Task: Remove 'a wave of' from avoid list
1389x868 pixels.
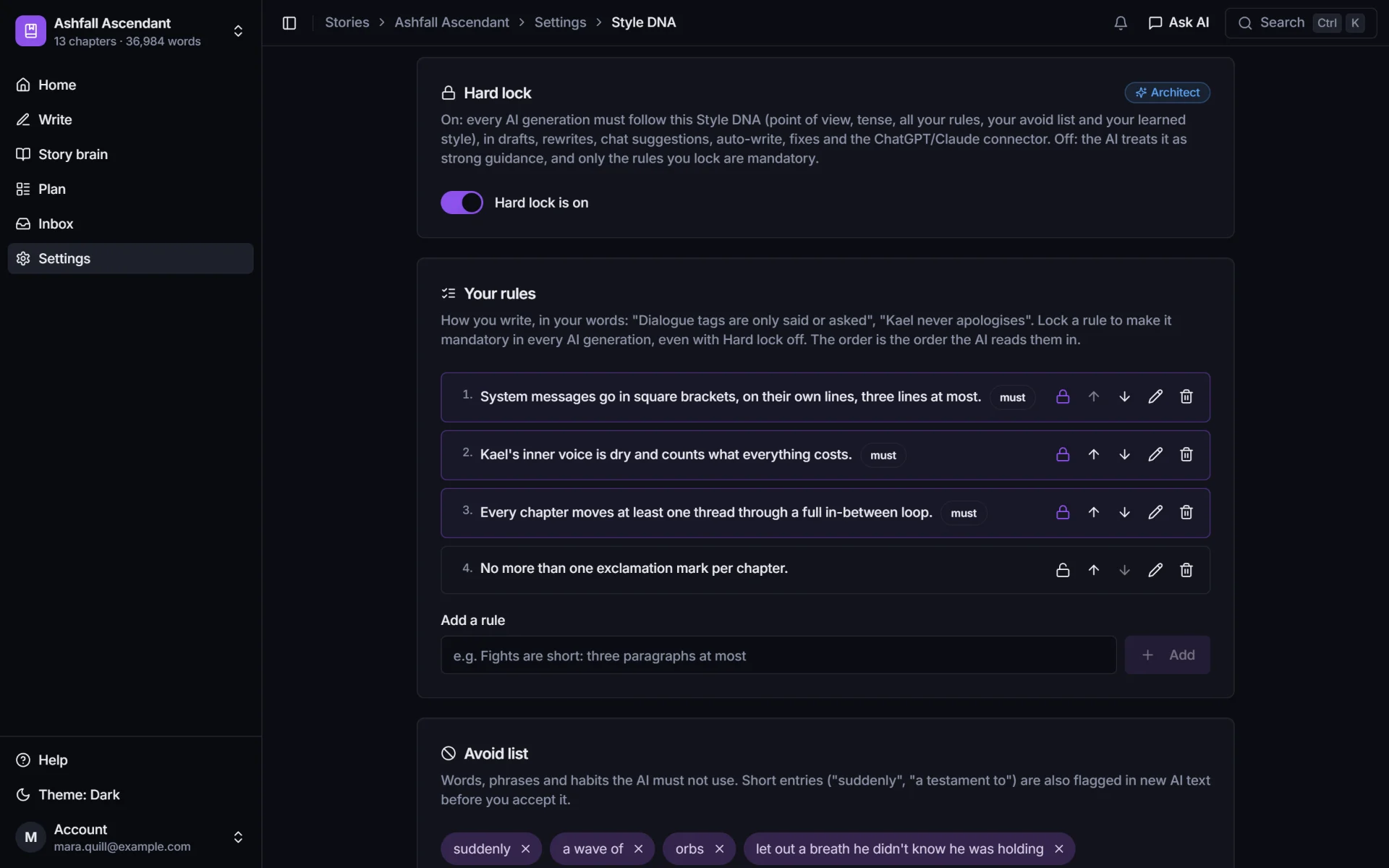Action: pos(638,849)
